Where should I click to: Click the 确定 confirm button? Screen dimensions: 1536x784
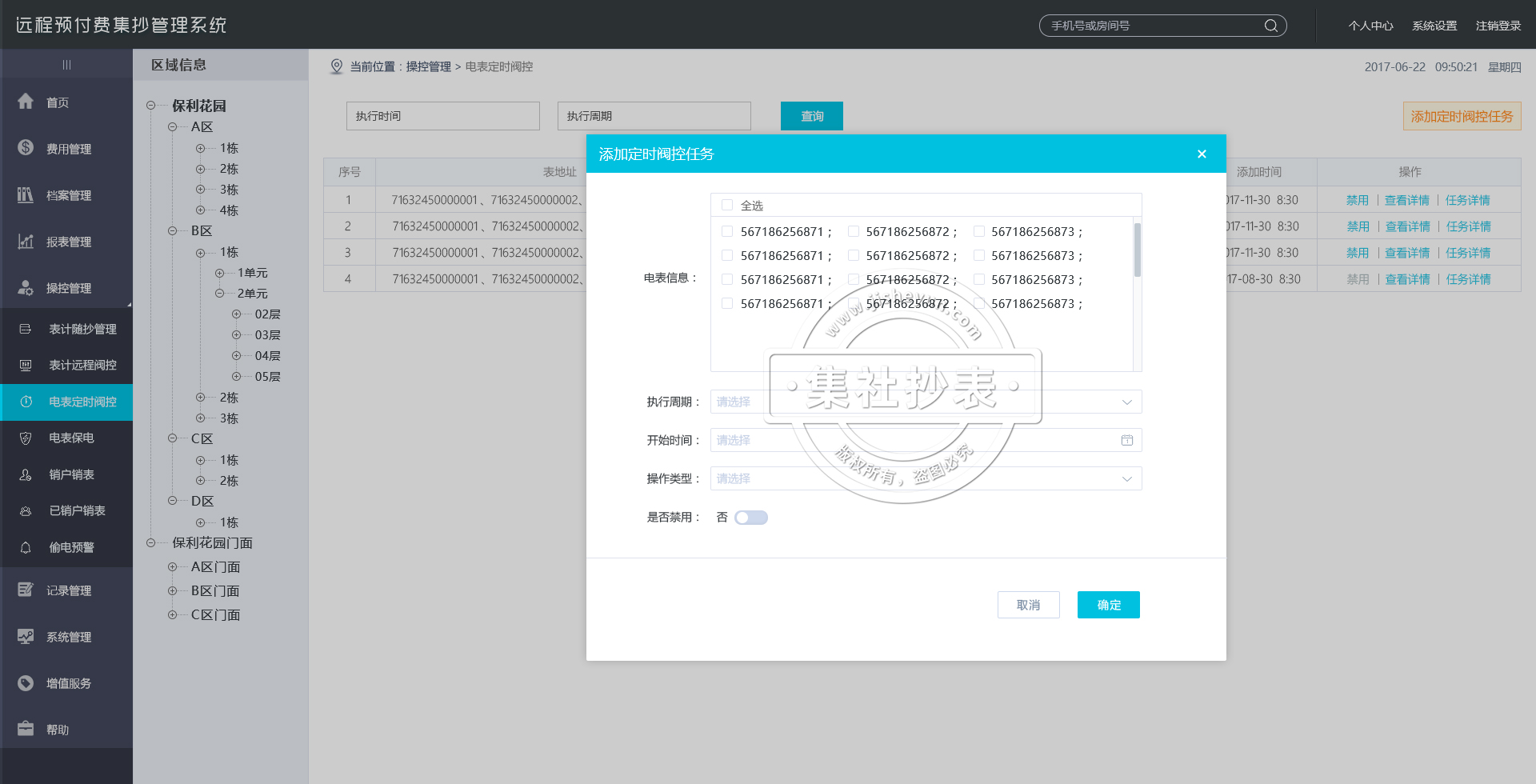click(1108, 605)
